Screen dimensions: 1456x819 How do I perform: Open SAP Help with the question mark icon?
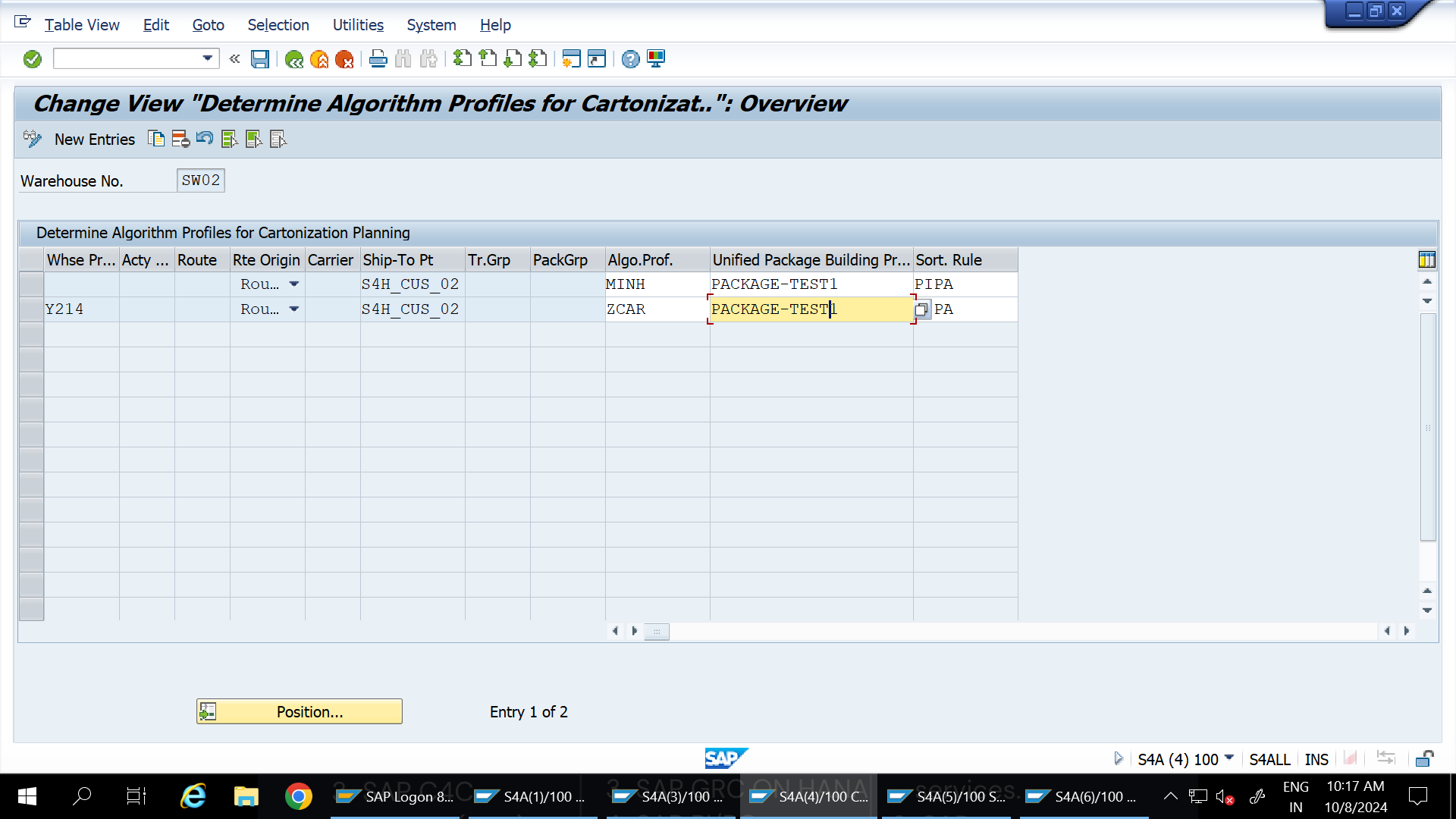(x=629, y=59)
